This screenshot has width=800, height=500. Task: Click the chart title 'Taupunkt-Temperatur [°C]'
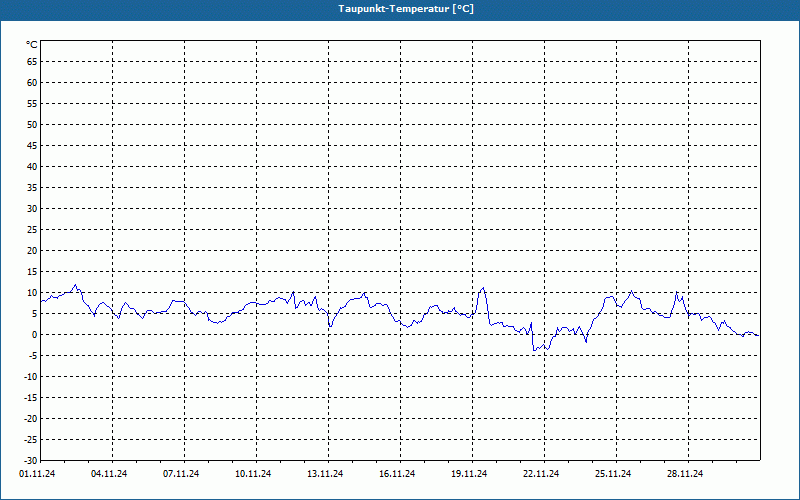[406, 9]
